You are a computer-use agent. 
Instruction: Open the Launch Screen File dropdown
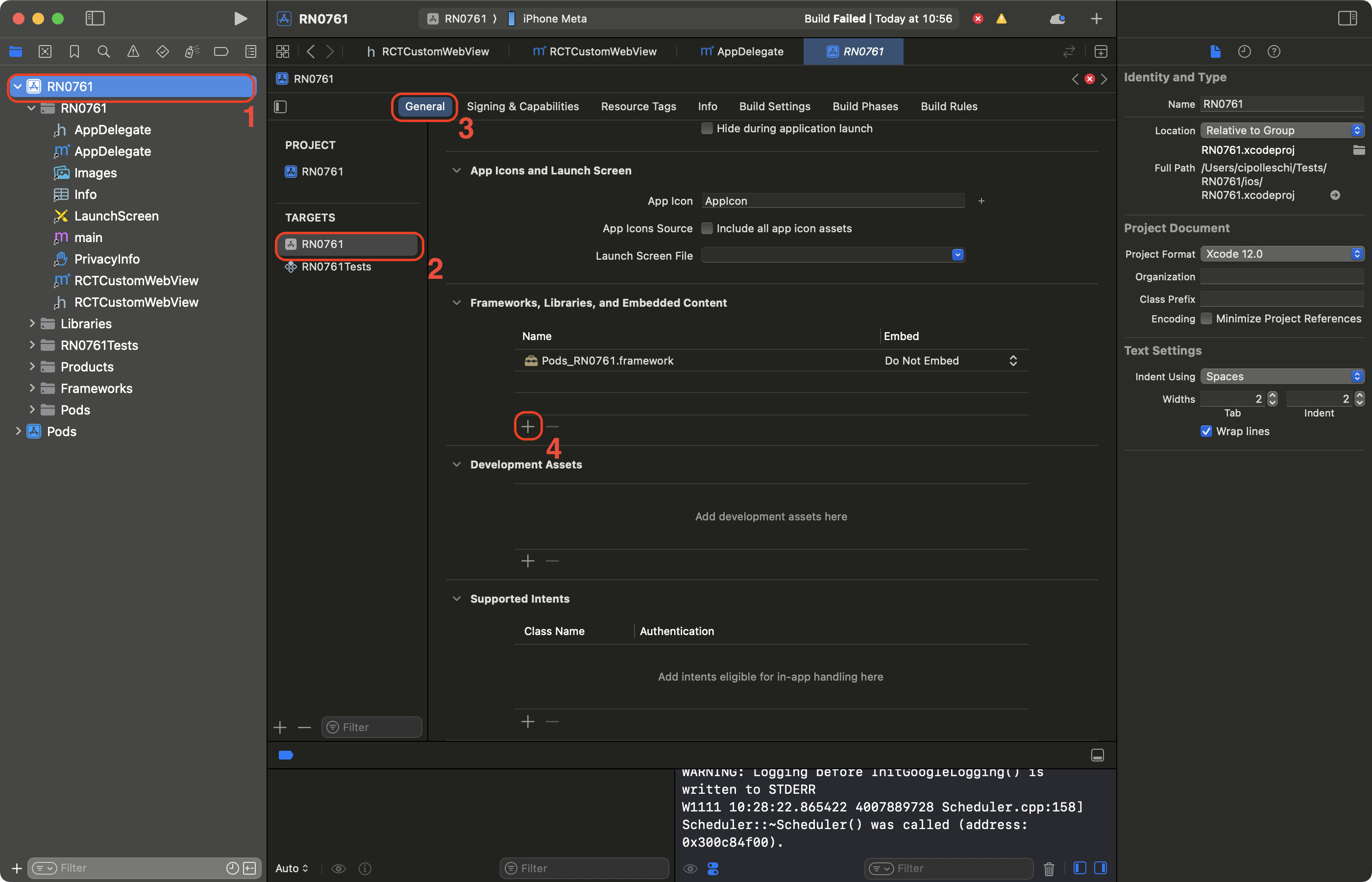coord(957,255)
